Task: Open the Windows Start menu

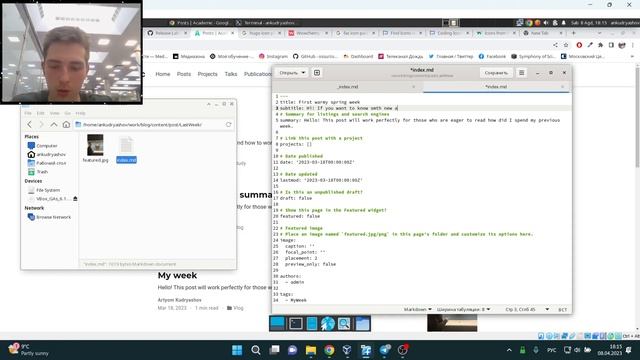Action: [237, 350]
